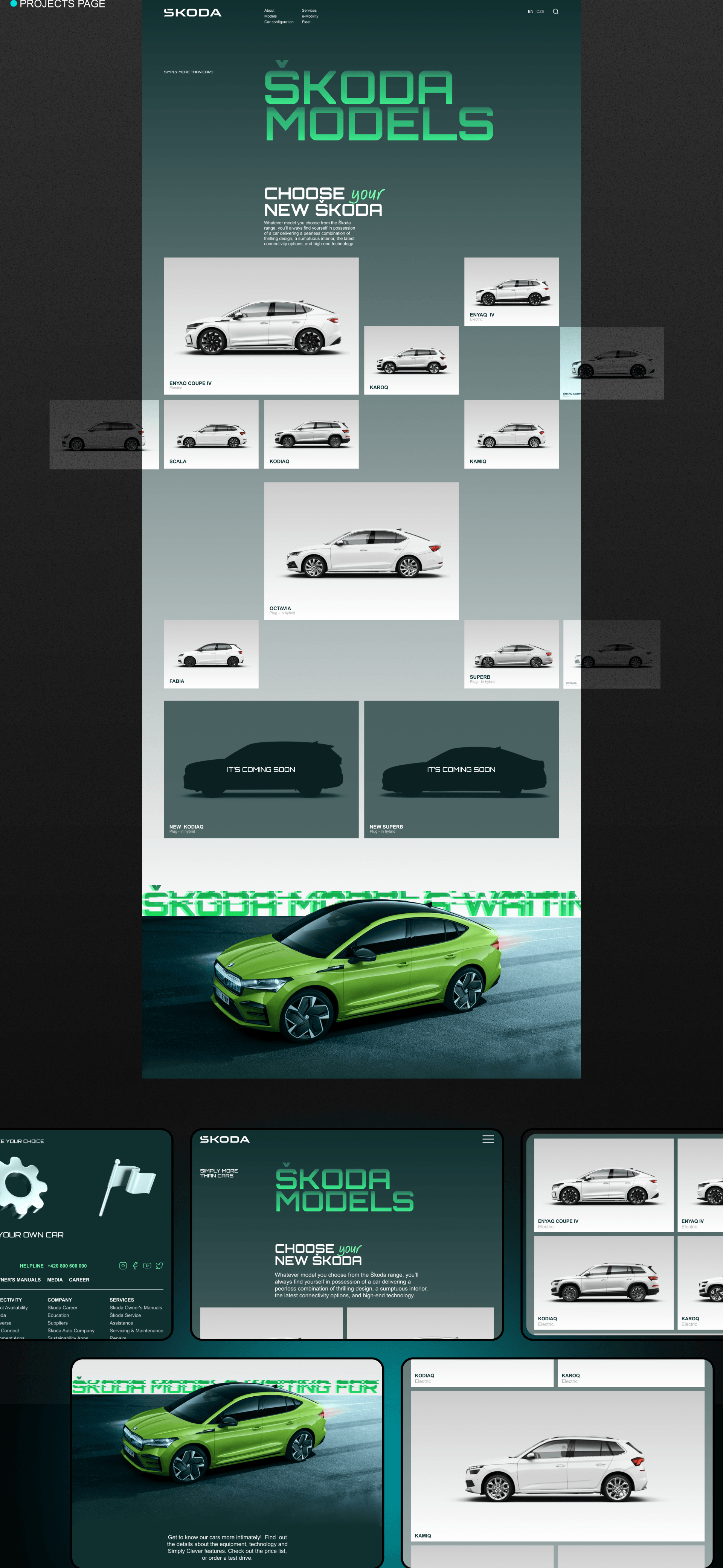
Task: Click the CAREER footer link
Action: tap(79, 1280)
